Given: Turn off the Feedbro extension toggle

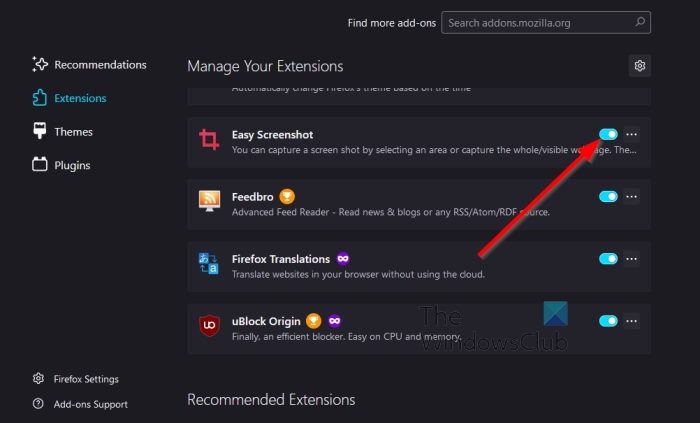Looking at the screenshot, I should click(608, 197).
